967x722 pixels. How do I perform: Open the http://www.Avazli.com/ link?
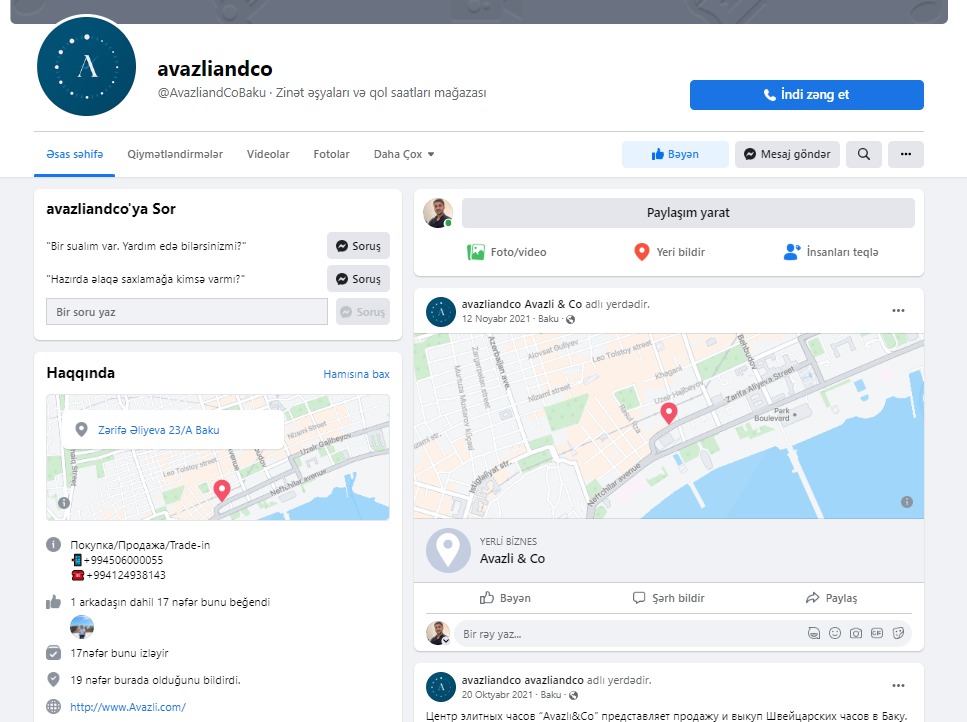click(x=128, y=707)
